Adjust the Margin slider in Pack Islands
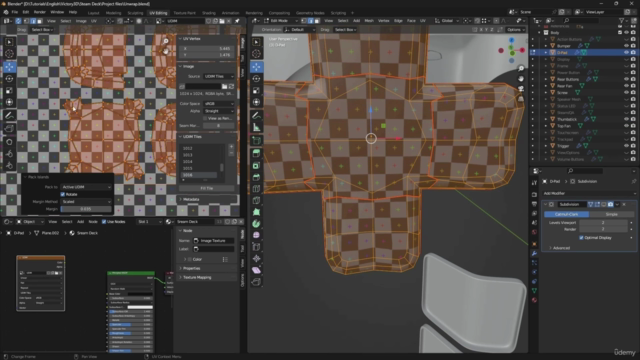Viewport: 640px width, 360px height. coord(86,209)
